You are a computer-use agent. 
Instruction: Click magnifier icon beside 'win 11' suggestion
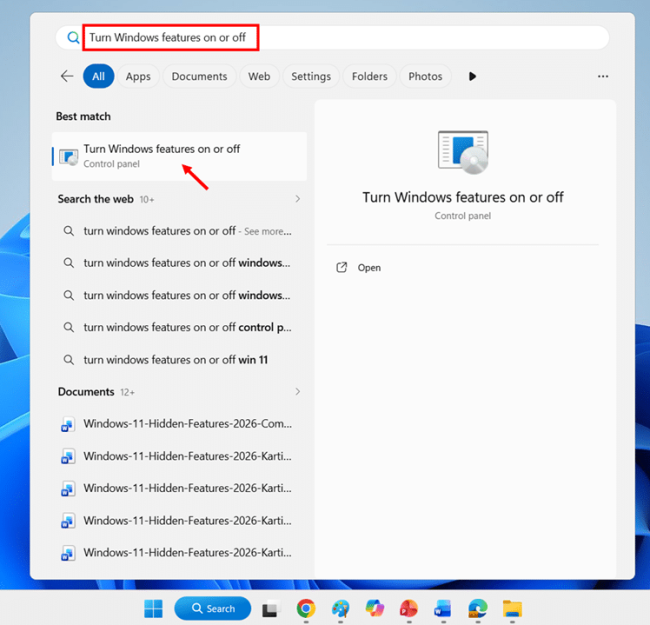coord(68,360)
